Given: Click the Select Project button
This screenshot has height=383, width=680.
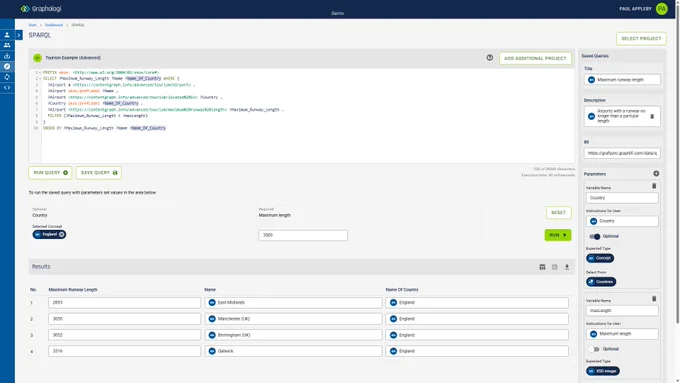Looking at the screenshot, I should coord(641,39).
